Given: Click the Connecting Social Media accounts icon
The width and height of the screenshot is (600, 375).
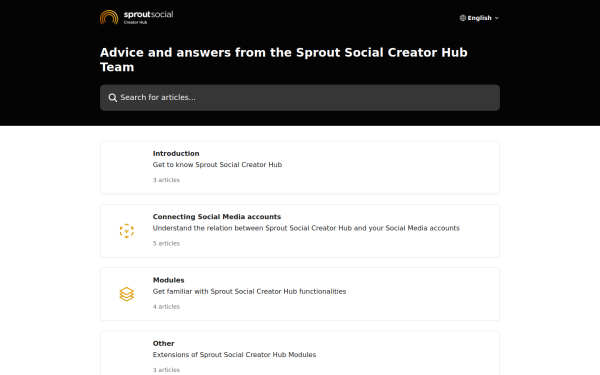Looking at the screenshot, I should [x=127, y=231].
